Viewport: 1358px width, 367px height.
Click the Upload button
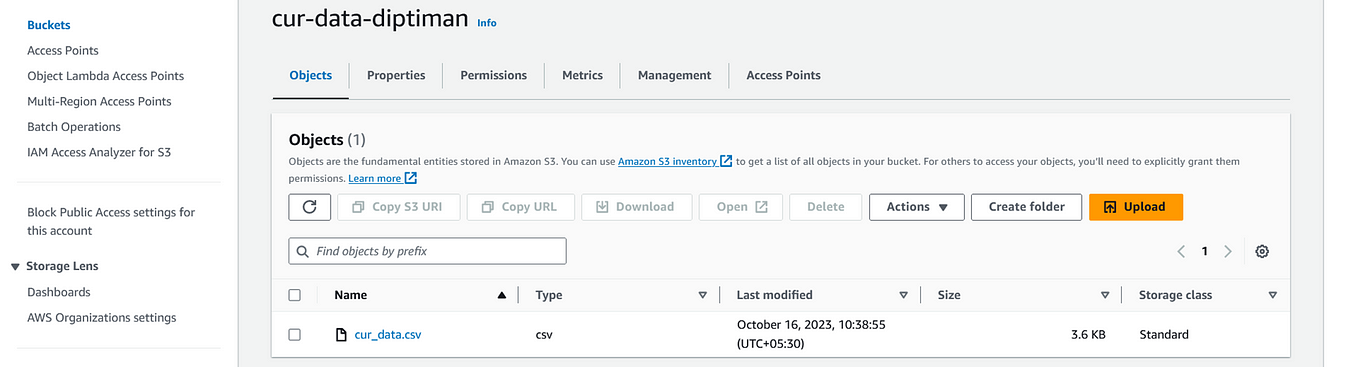click(1136, 207)
